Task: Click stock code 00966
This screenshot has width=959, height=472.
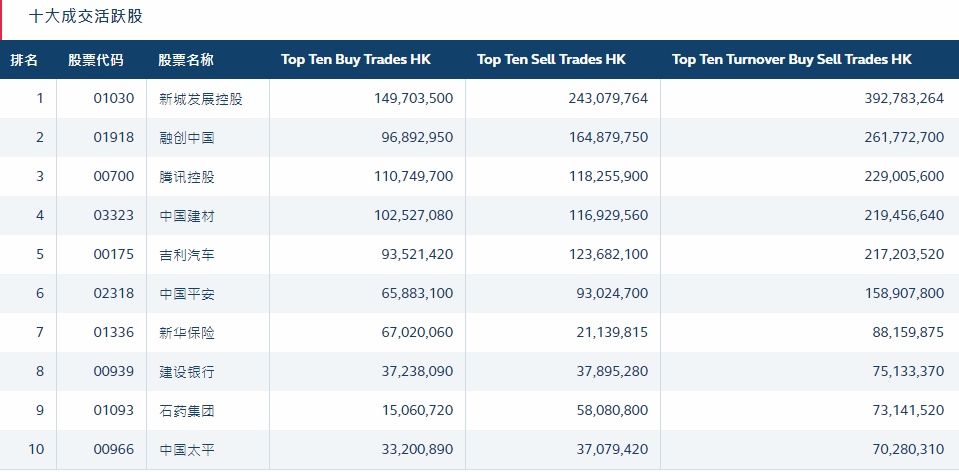Action: tap(113, 450)
